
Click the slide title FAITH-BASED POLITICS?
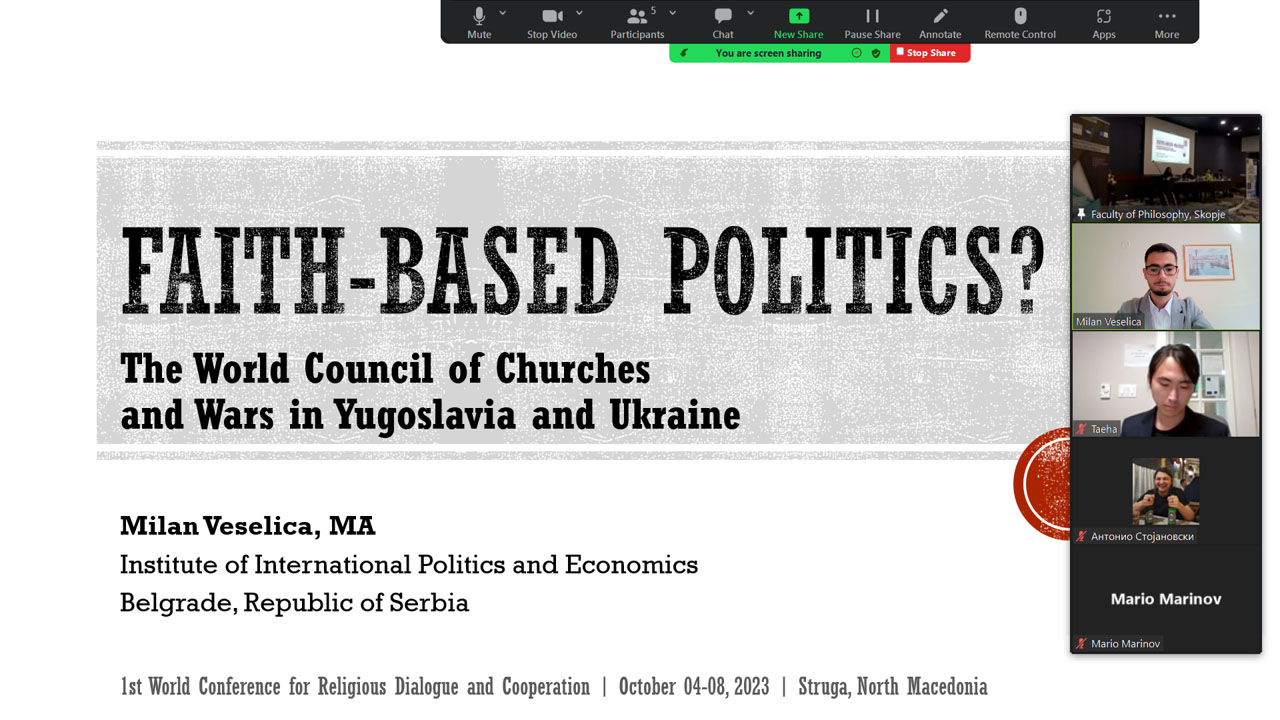(582, 271)
